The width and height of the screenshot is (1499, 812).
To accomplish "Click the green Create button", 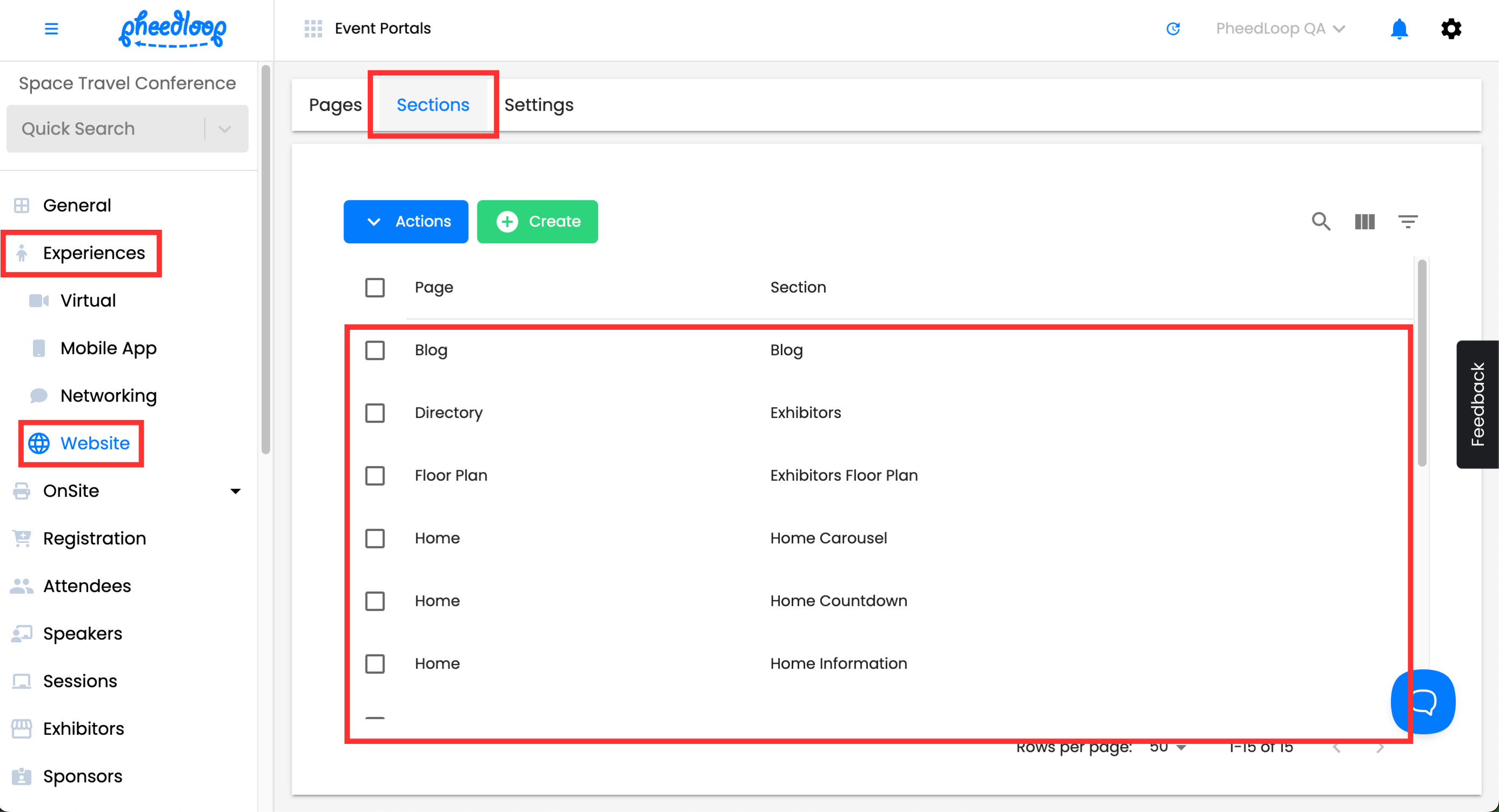I will tap(537, 222).
